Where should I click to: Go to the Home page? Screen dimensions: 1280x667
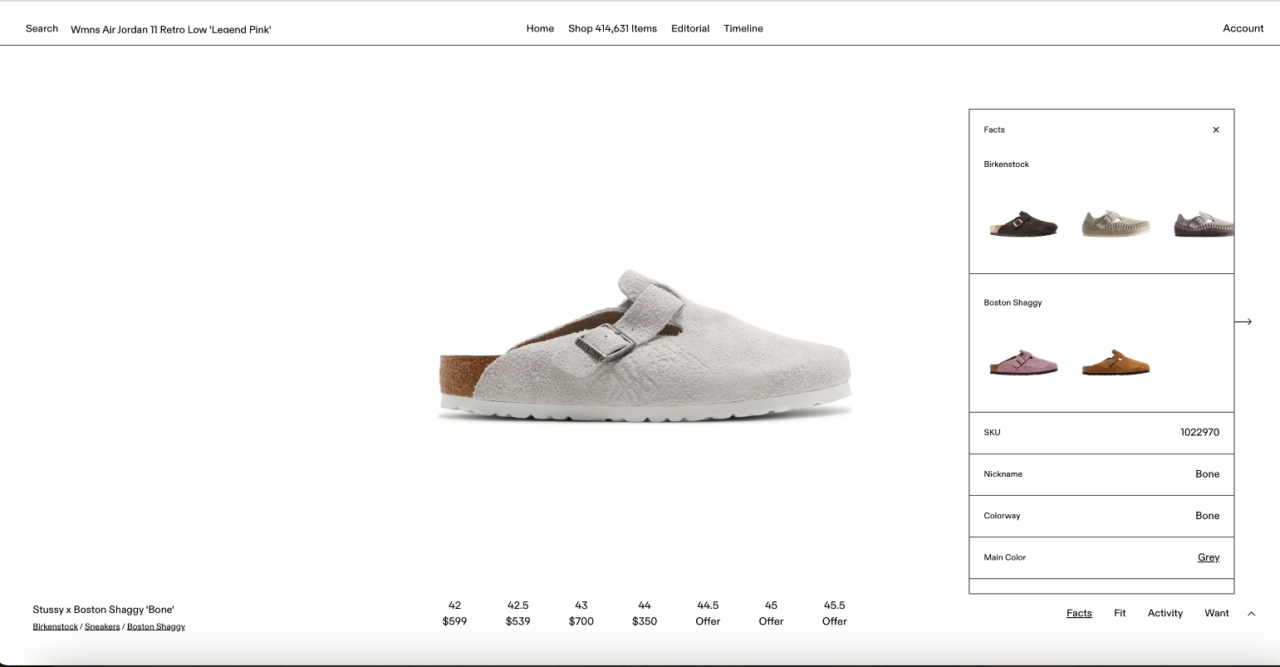tap(540, 29)
